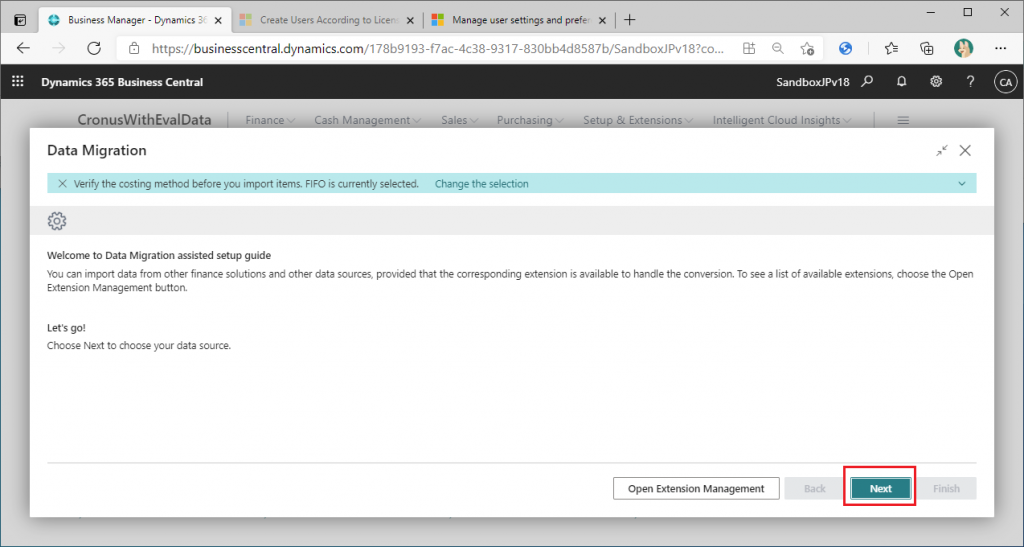Click the tab actions menu icon
This screenshot has height=547, width=1024.
pos(20,20)
